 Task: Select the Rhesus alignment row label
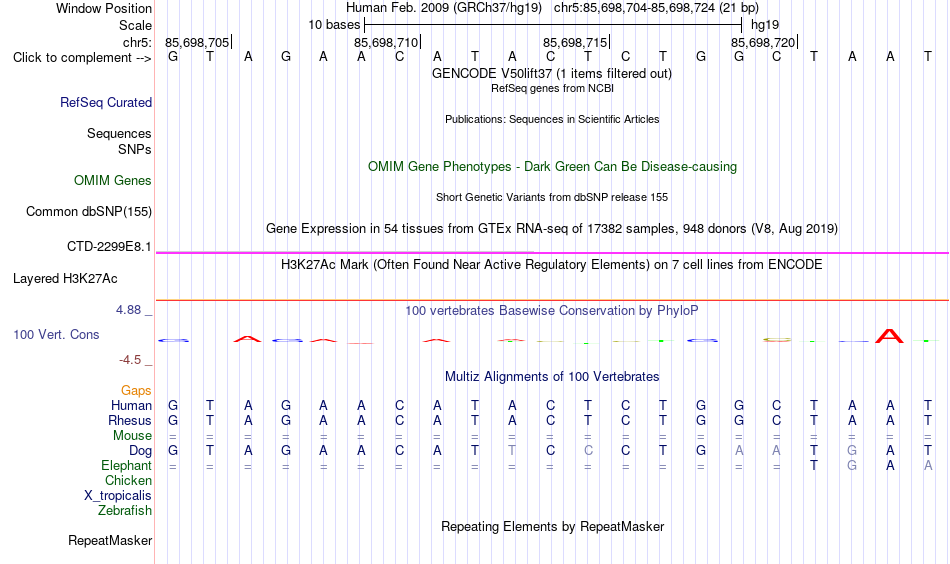click(x=130, y=420)
